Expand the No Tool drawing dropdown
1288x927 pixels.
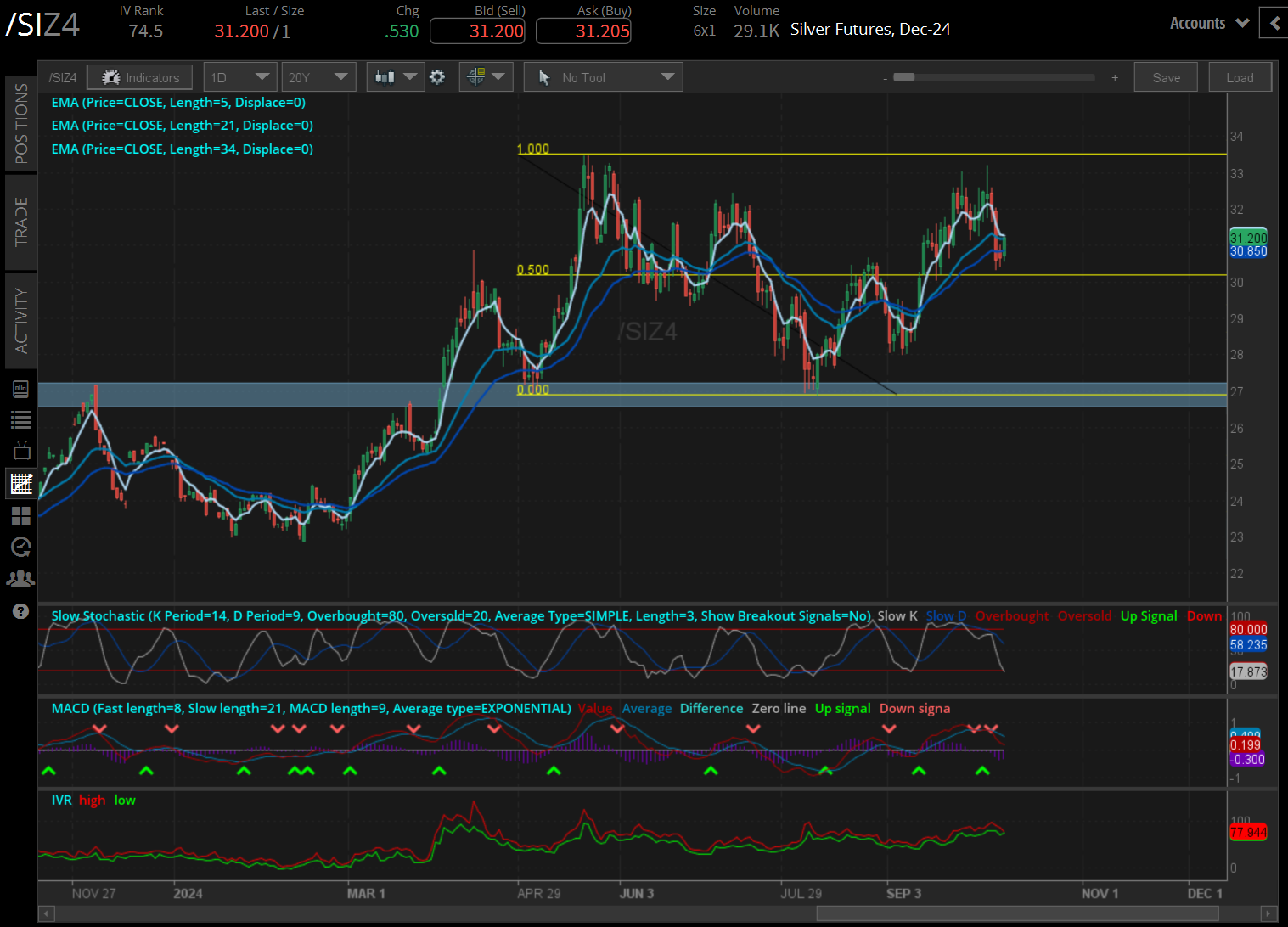point(604,77)
